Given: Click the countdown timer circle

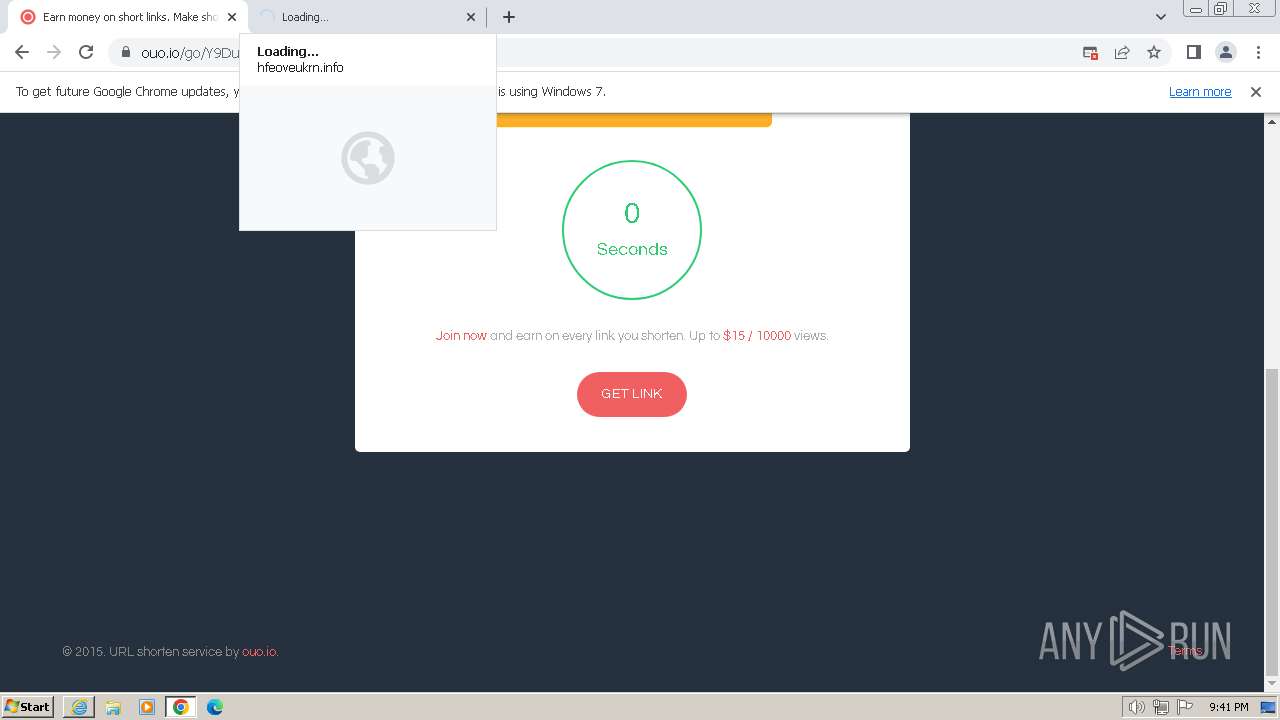Looking at the screenshot, I should click(x=632, y=230).
